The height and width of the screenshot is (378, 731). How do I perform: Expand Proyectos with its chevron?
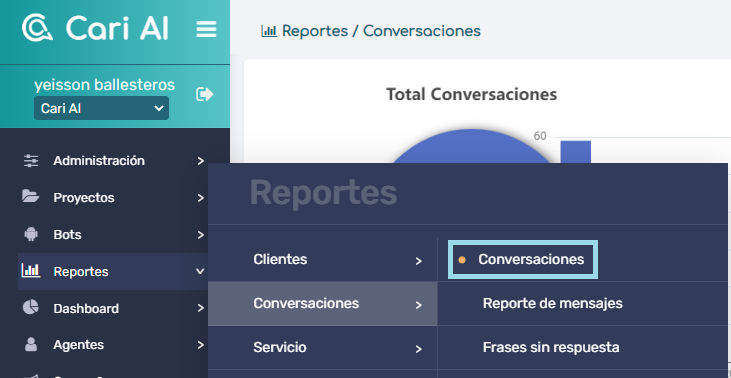pyautogui.click(x=200, y=198)
